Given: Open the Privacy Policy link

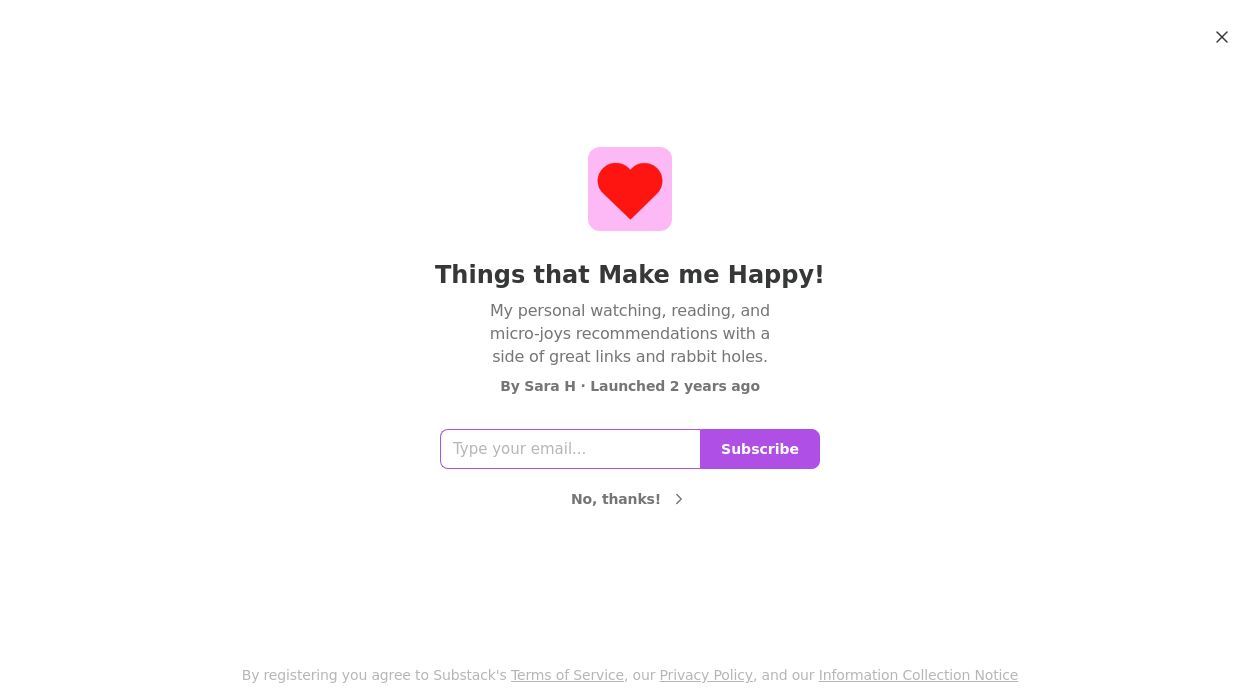Looking at the screenshot, I should 706,675.
